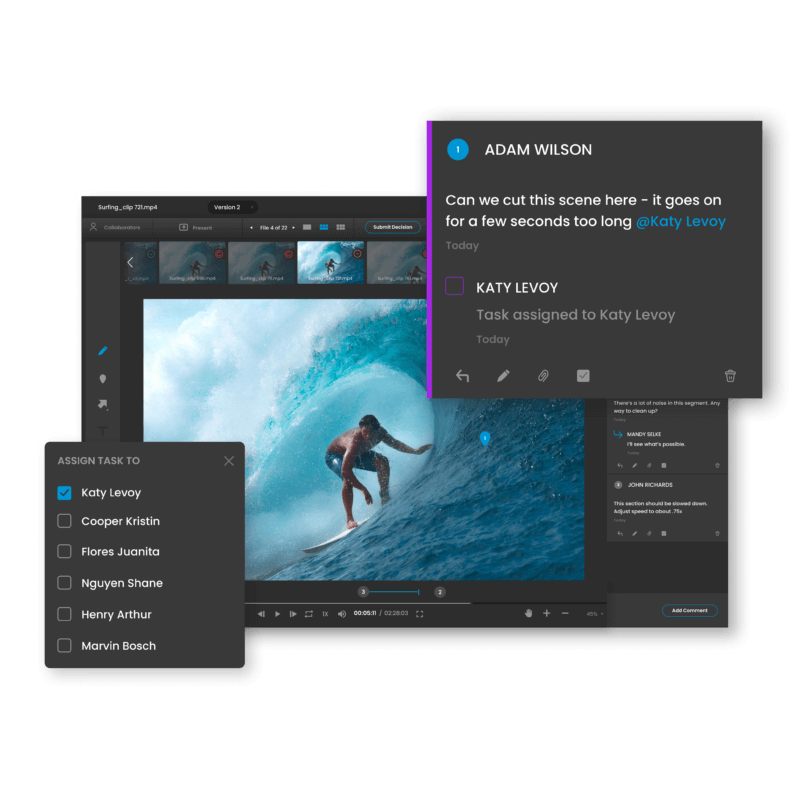Delete Adam Wilson's comment using trash icon

click(x=730, y=376)
